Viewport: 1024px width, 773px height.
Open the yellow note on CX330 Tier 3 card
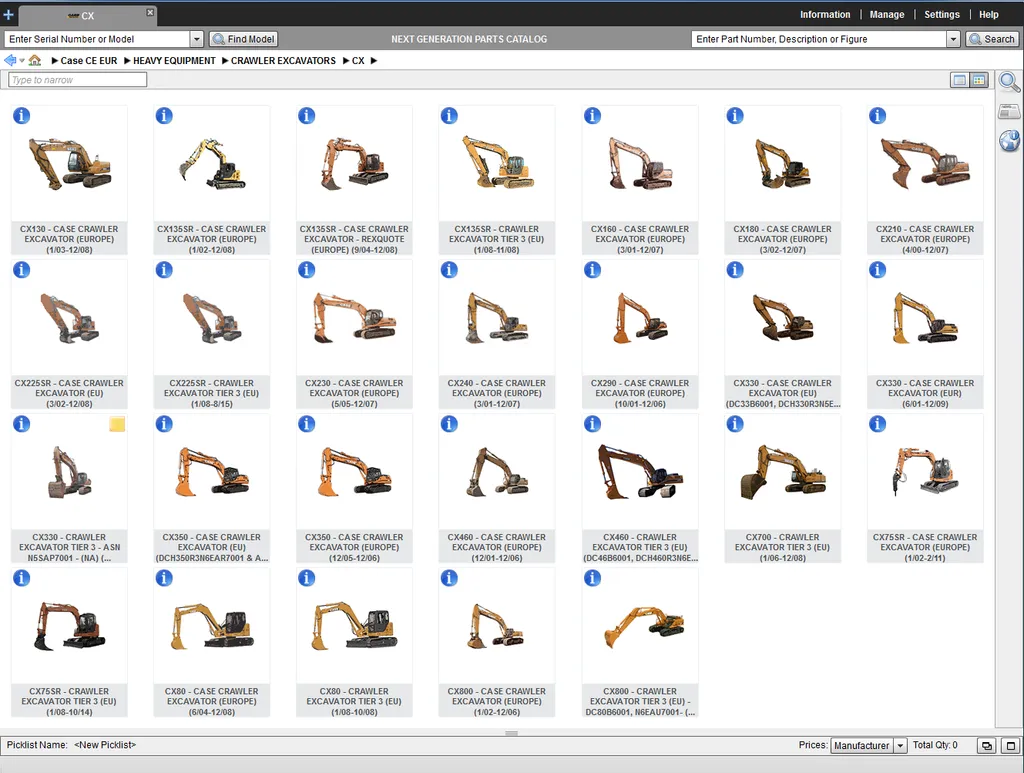click(x=117, y=424)
